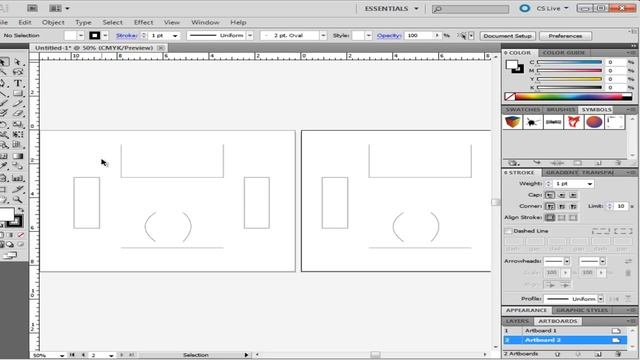This screenshot has height=360, width=640.
Task: Click the swap arrowheads icon
Action: click(x=628, y=261)
